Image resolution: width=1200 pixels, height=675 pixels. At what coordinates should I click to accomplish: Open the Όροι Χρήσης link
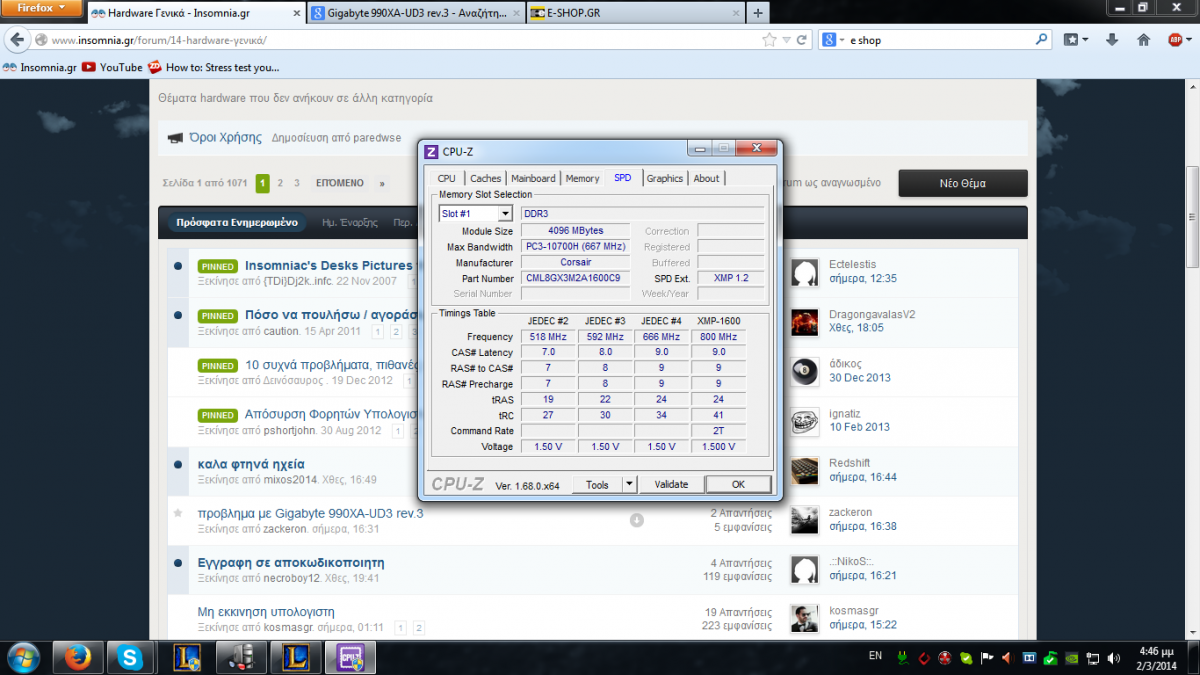[226, 138]
